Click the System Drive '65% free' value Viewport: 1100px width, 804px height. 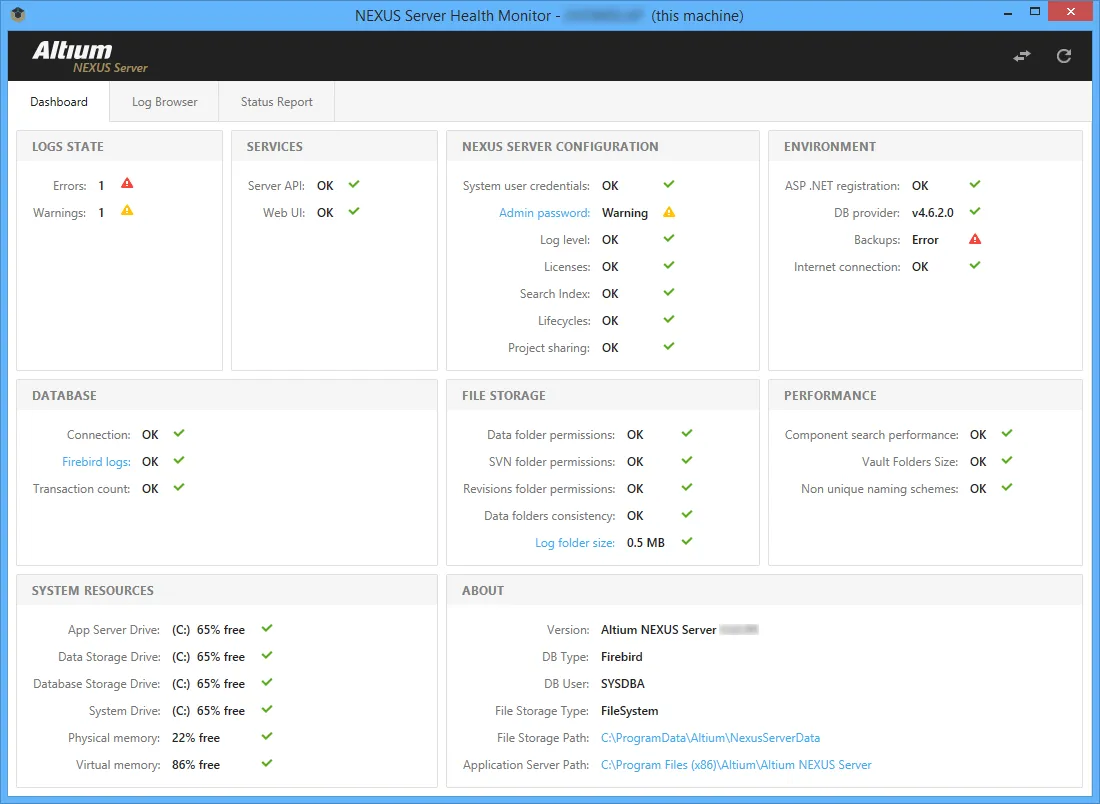coord(220,711)
